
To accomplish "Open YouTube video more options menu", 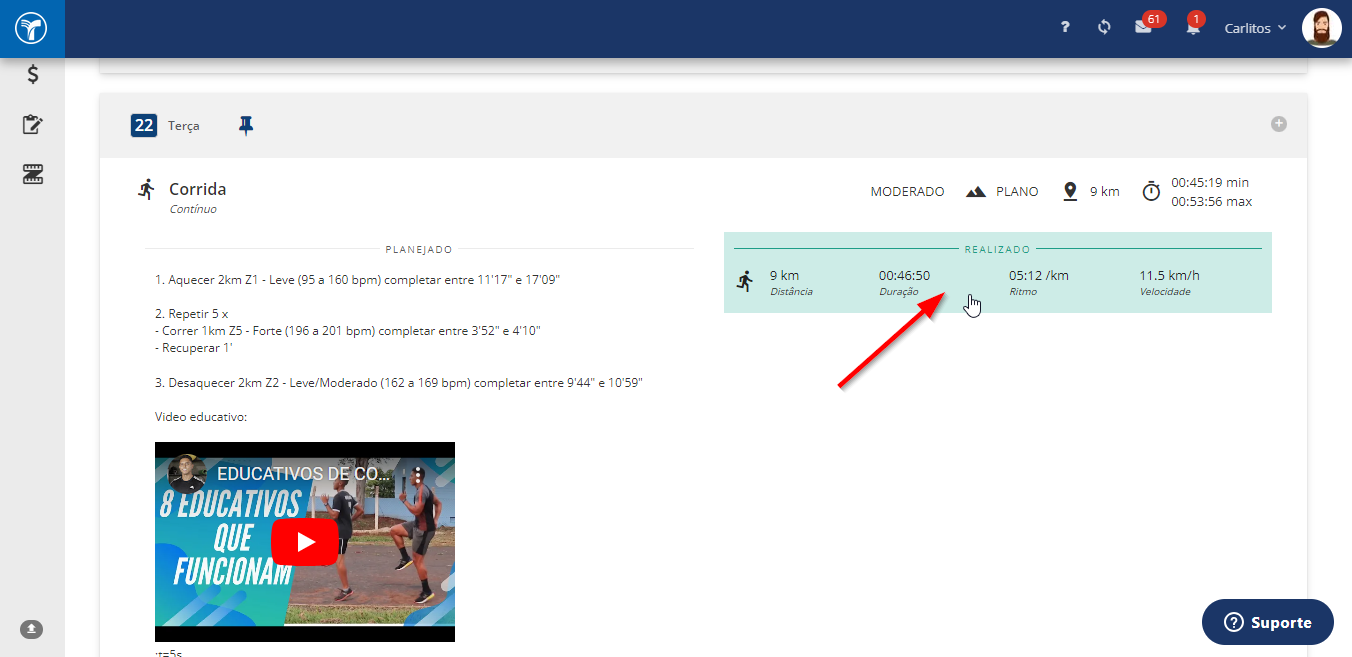I will [419, 473].
